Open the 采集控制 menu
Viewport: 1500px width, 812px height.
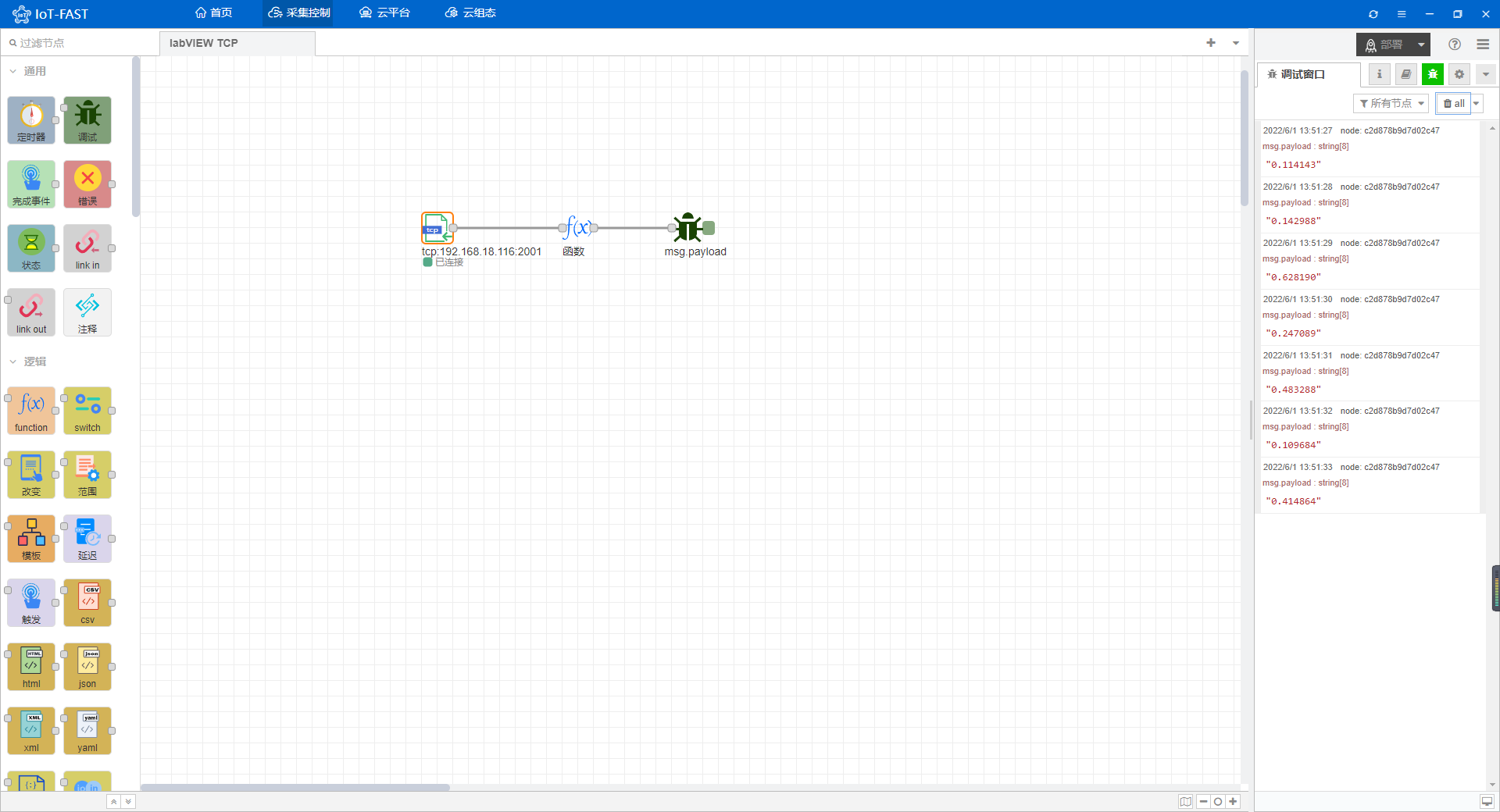pos(299,12)
